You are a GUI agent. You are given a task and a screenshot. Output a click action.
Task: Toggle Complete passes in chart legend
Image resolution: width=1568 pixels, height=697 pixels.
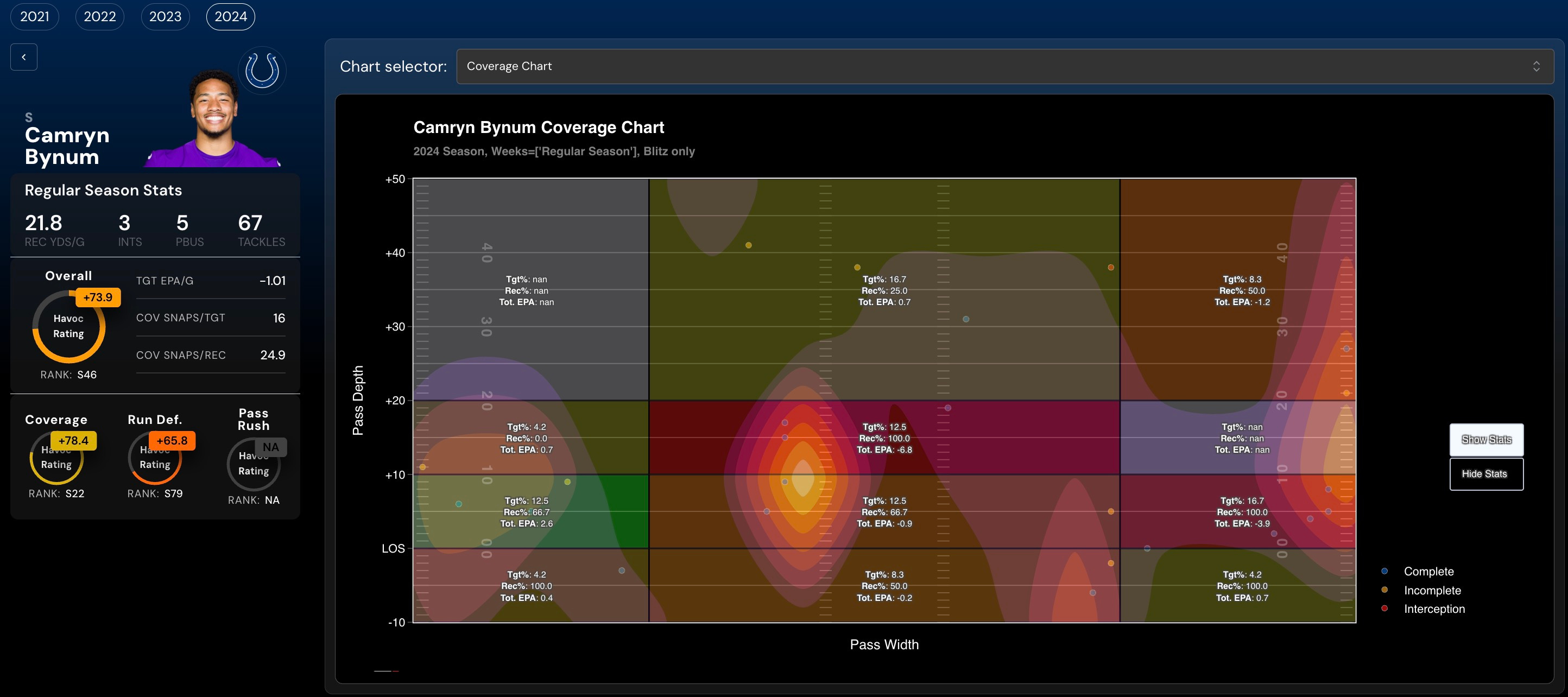click(1428, 572)
